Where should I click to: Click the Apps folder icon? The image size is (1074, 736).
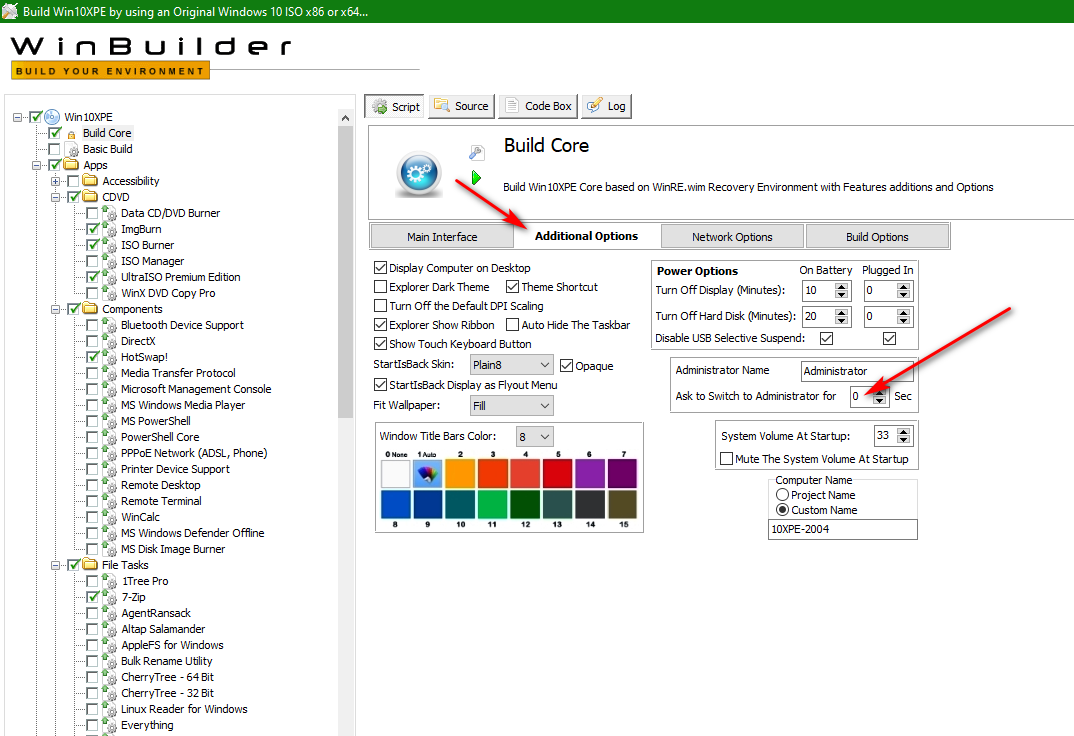click(x=71, y=165)
